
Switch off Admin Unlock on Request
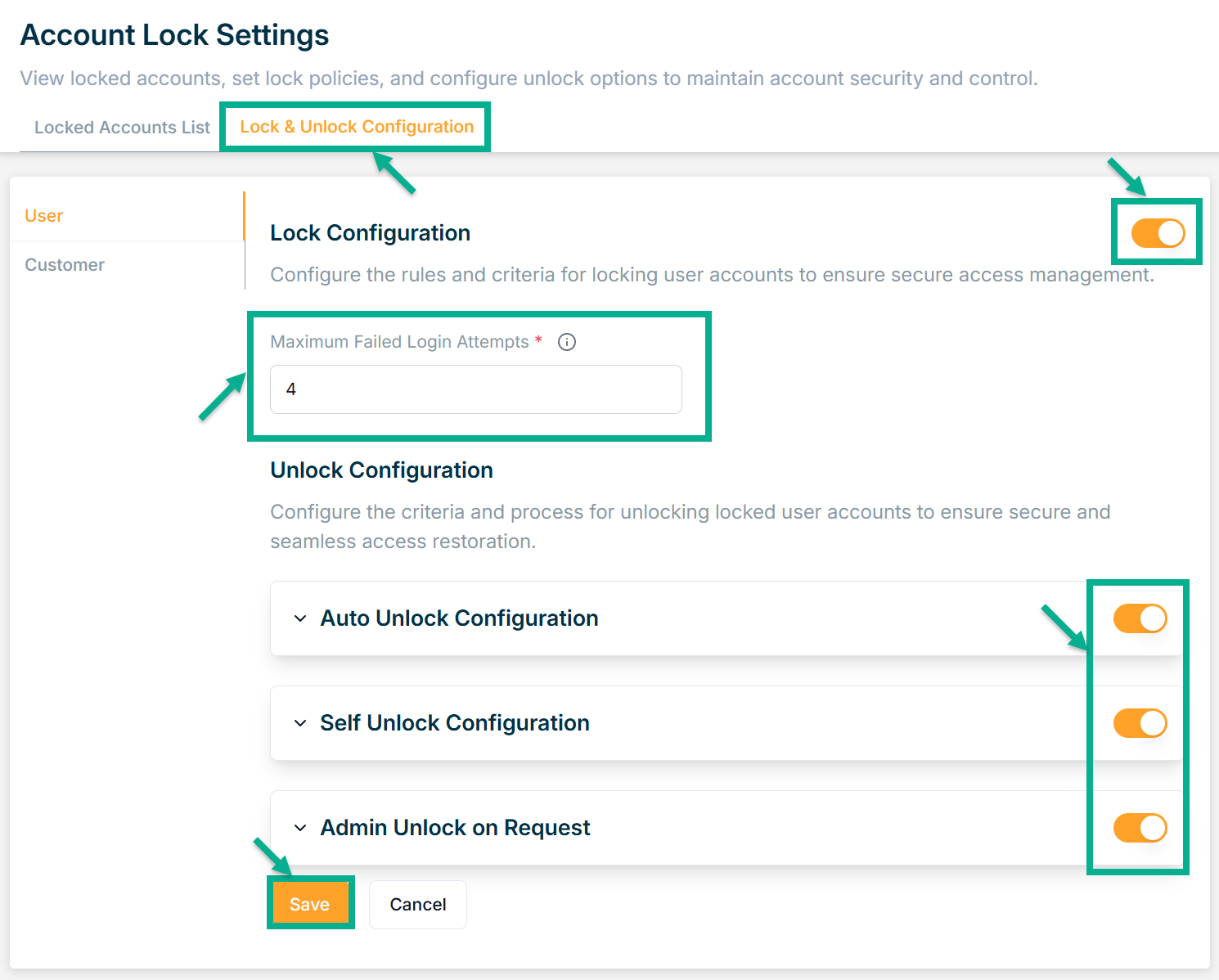pos(1140,828)
